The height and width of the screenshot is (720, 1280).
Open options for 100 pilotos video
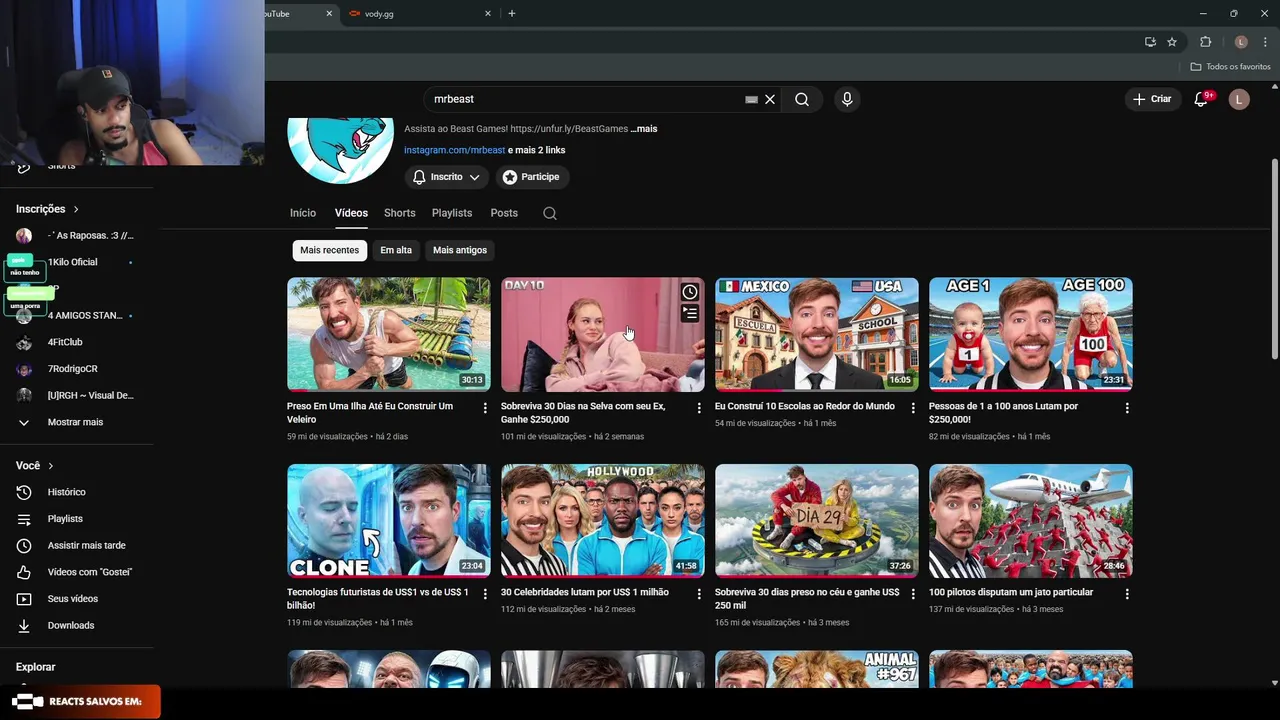[x=1127, y=594]
